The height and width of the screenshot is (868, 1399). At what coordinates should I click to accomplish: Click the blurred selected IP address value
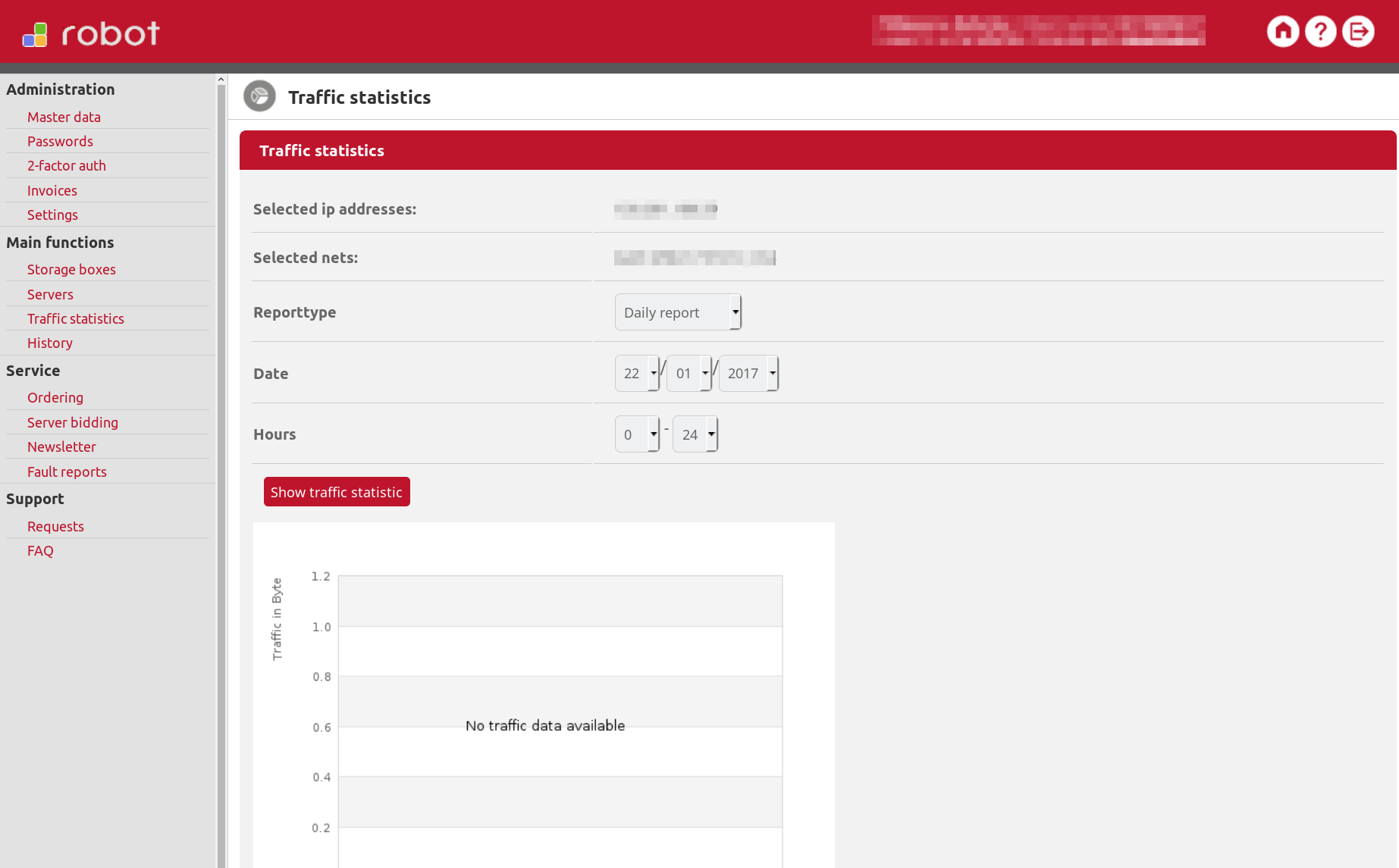click(x=666, y=209)
